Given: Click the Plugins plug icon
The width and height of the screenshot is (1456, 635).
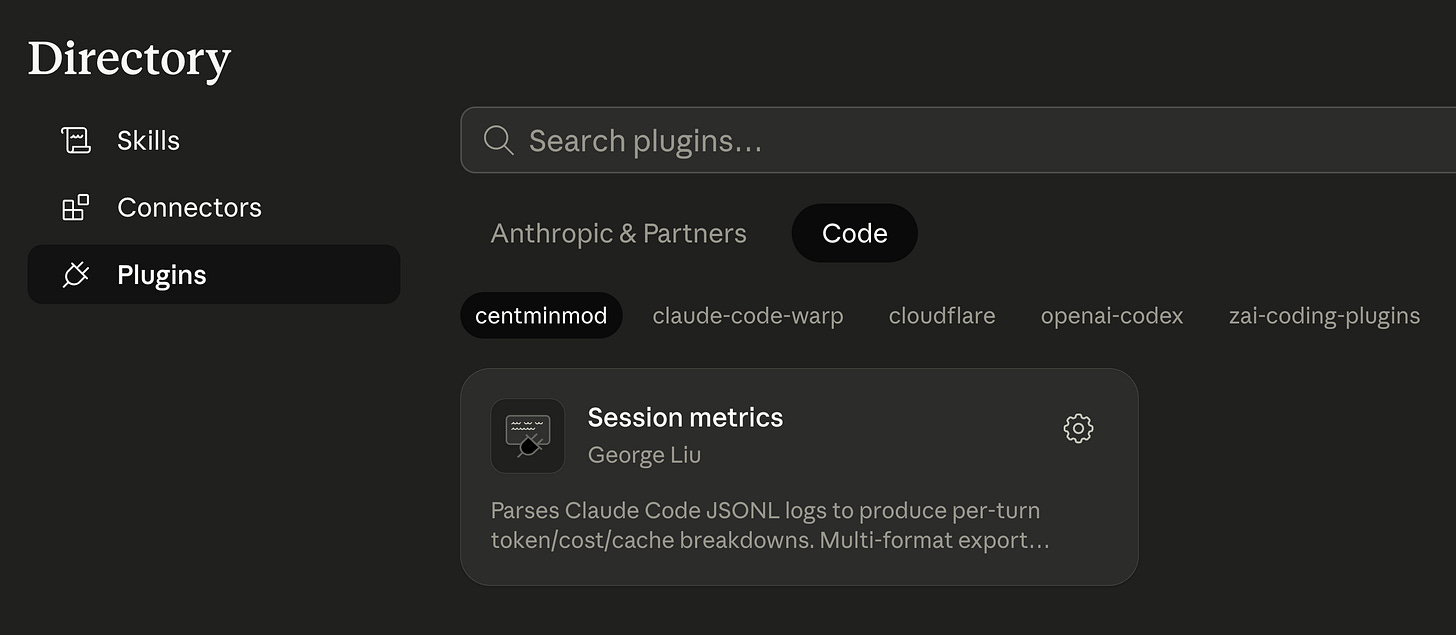Looking at the screenshot, I should pyautogui.click(x=76, y=275).
